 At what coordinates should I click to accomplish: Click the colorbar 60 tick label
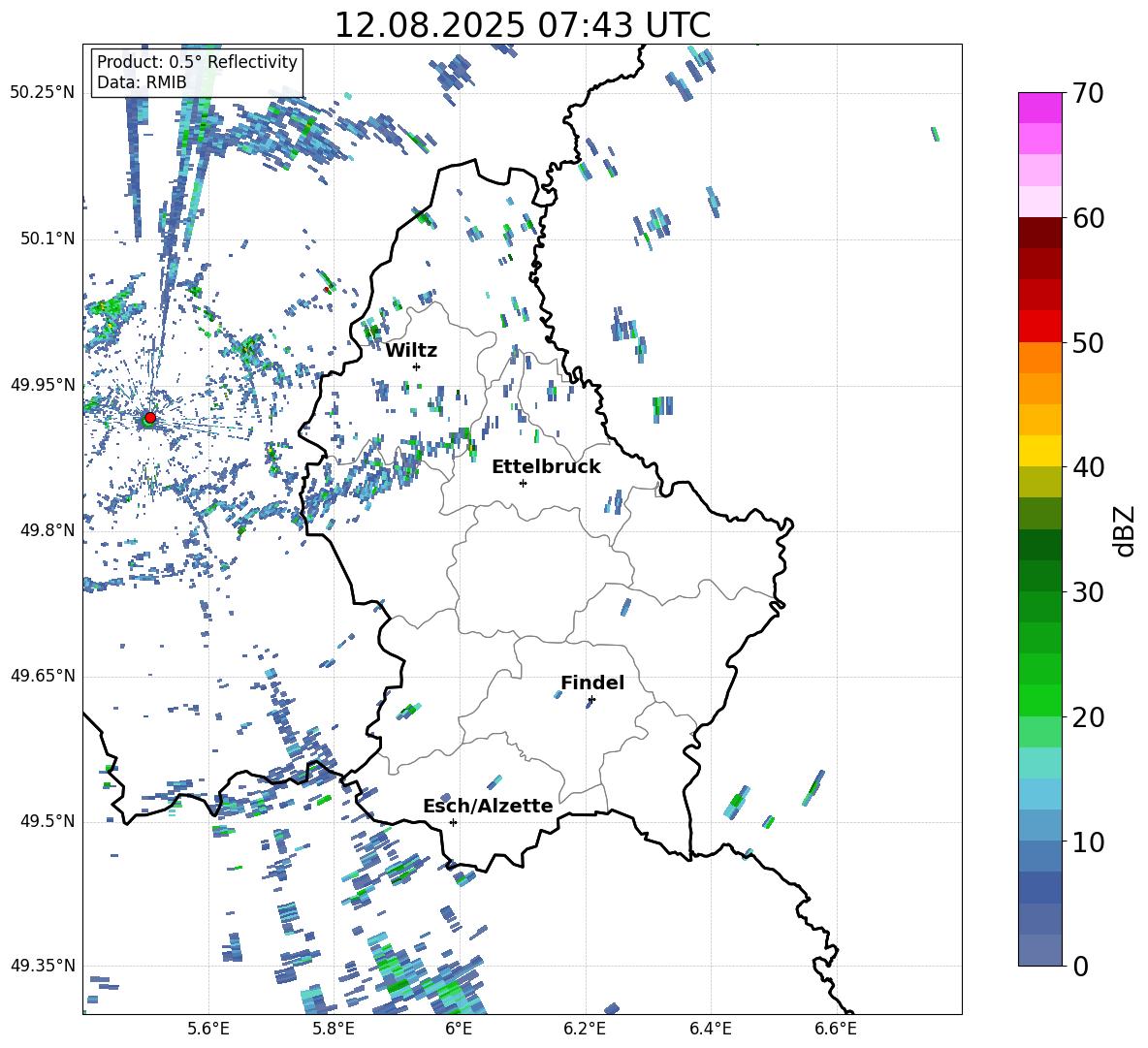click(1089, 218)
